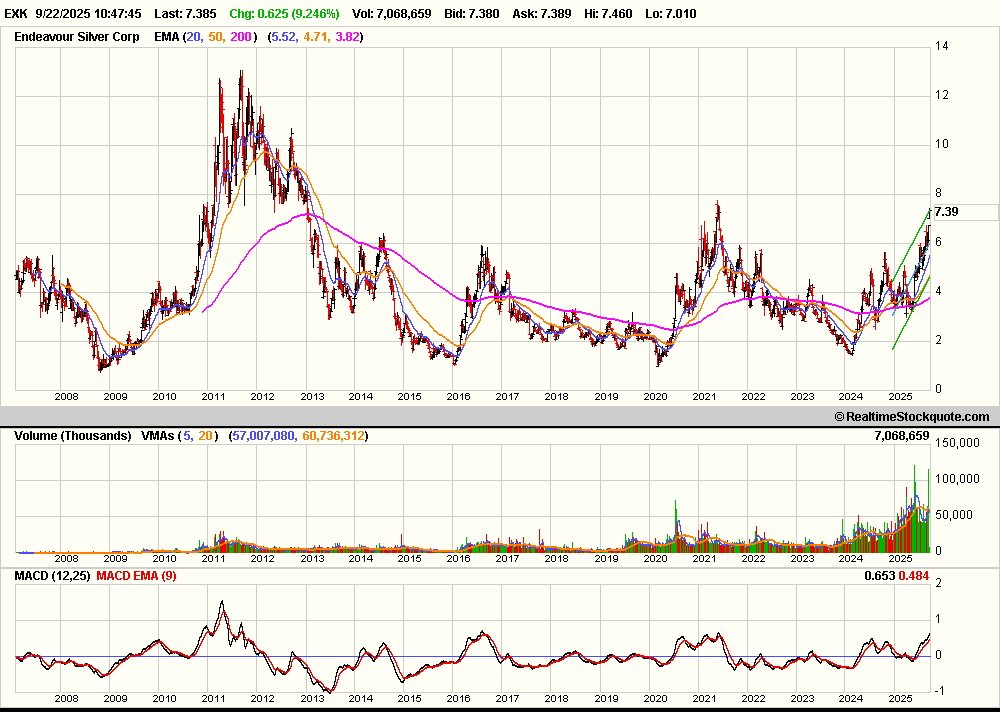This screenshot has height=712, width=1000.
Task: Click the magenta EMA value 3.82
Action: click(x=348, y=37)
